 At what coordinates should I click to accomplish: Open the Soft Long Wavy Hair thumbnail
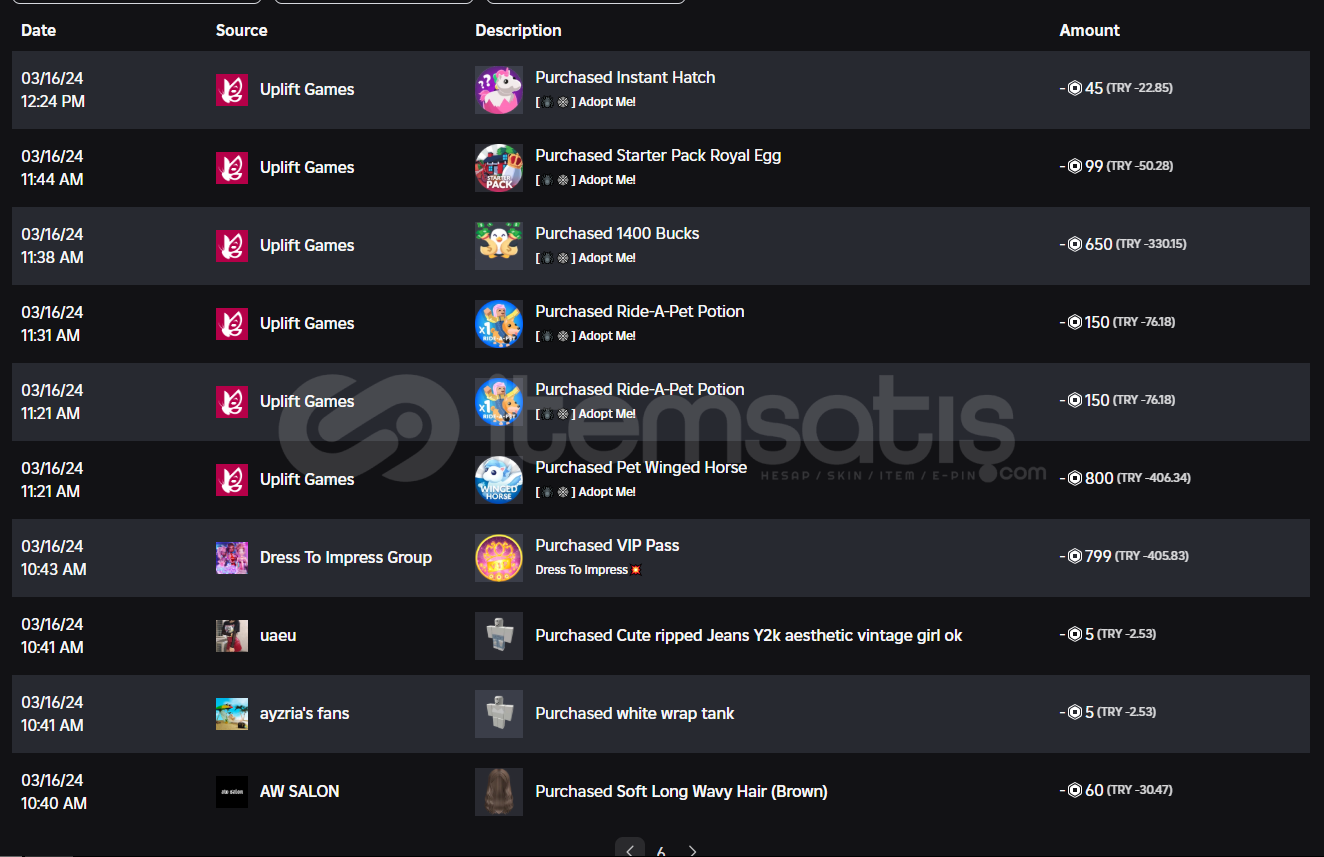click(x=499, y=792)
